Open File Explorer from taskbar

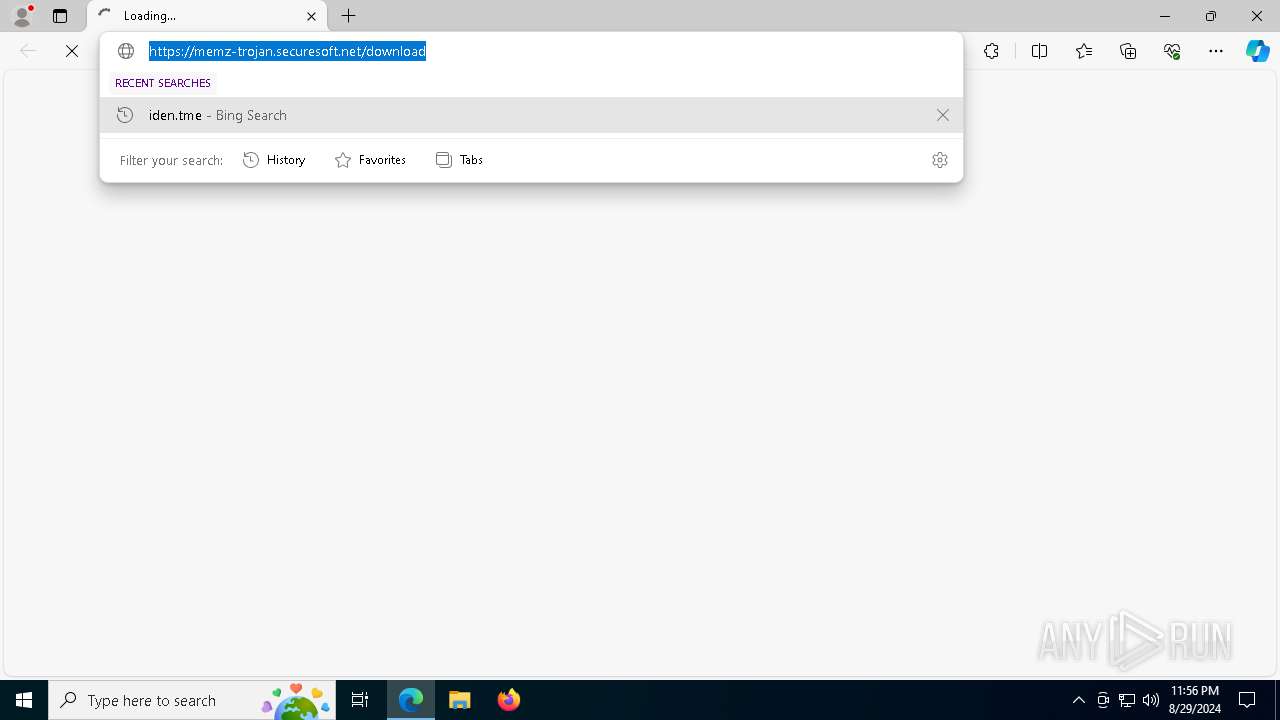click(x=459, y=700)
